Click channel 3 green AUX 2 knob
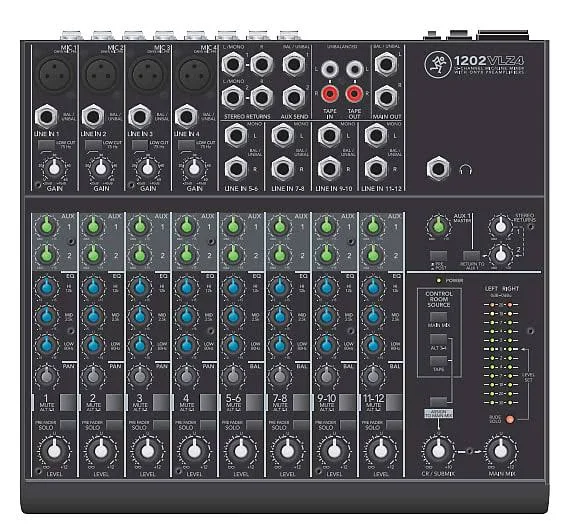The image size is (578, 532). 140,255
